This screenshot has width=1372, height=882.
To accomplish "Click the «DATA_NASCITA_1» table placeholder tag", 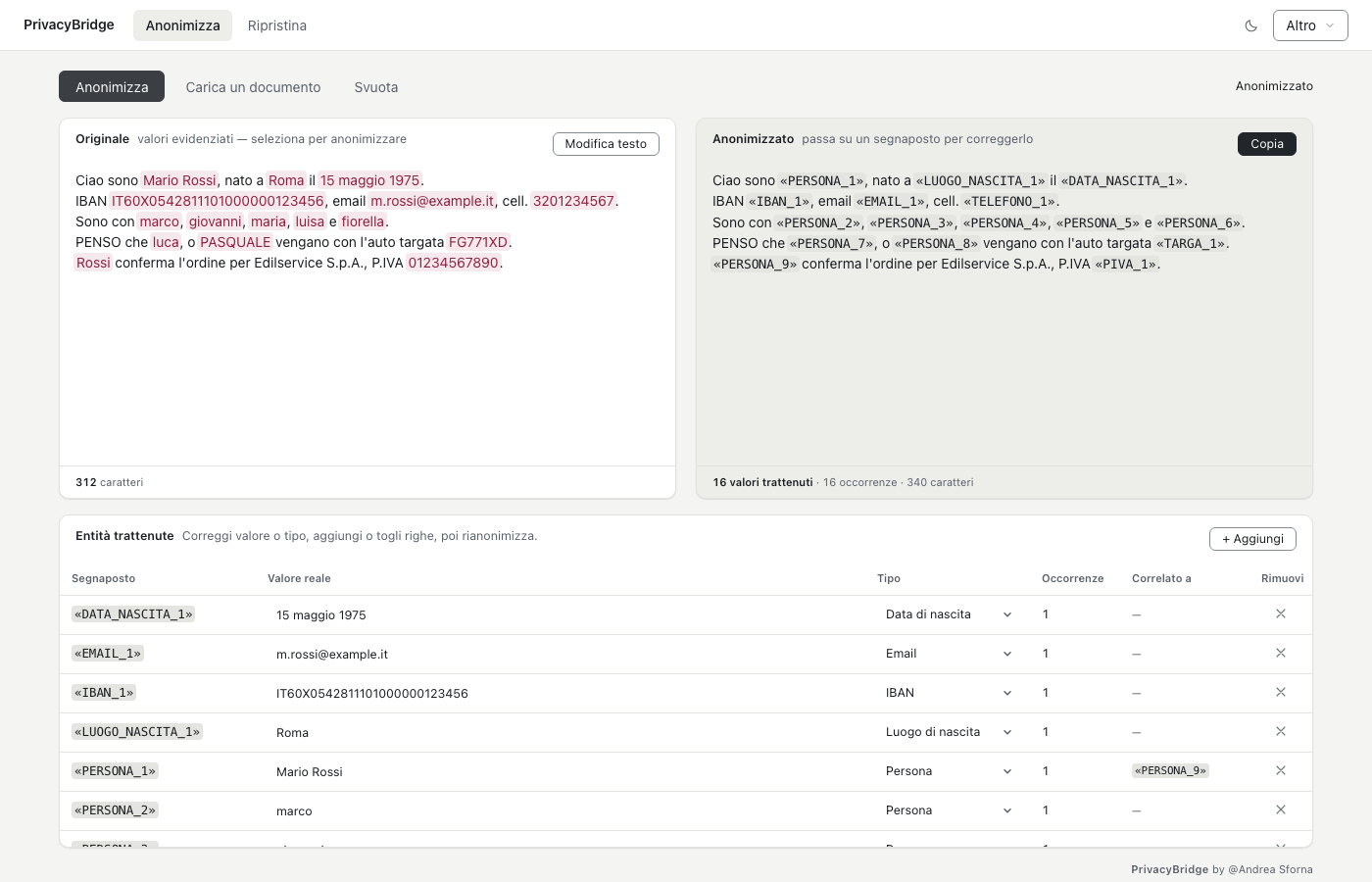I will (133, 614).
